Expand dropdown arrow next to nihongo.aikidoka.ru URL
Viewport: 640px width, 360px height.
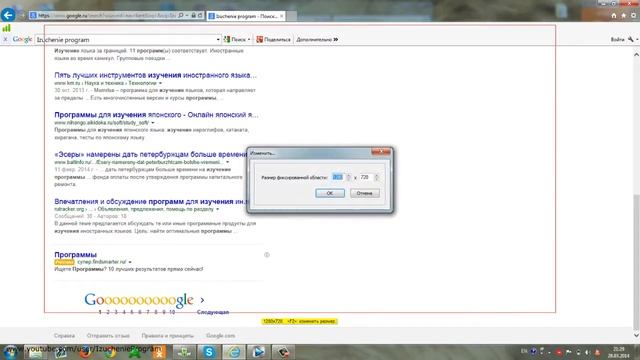[153, 122]
